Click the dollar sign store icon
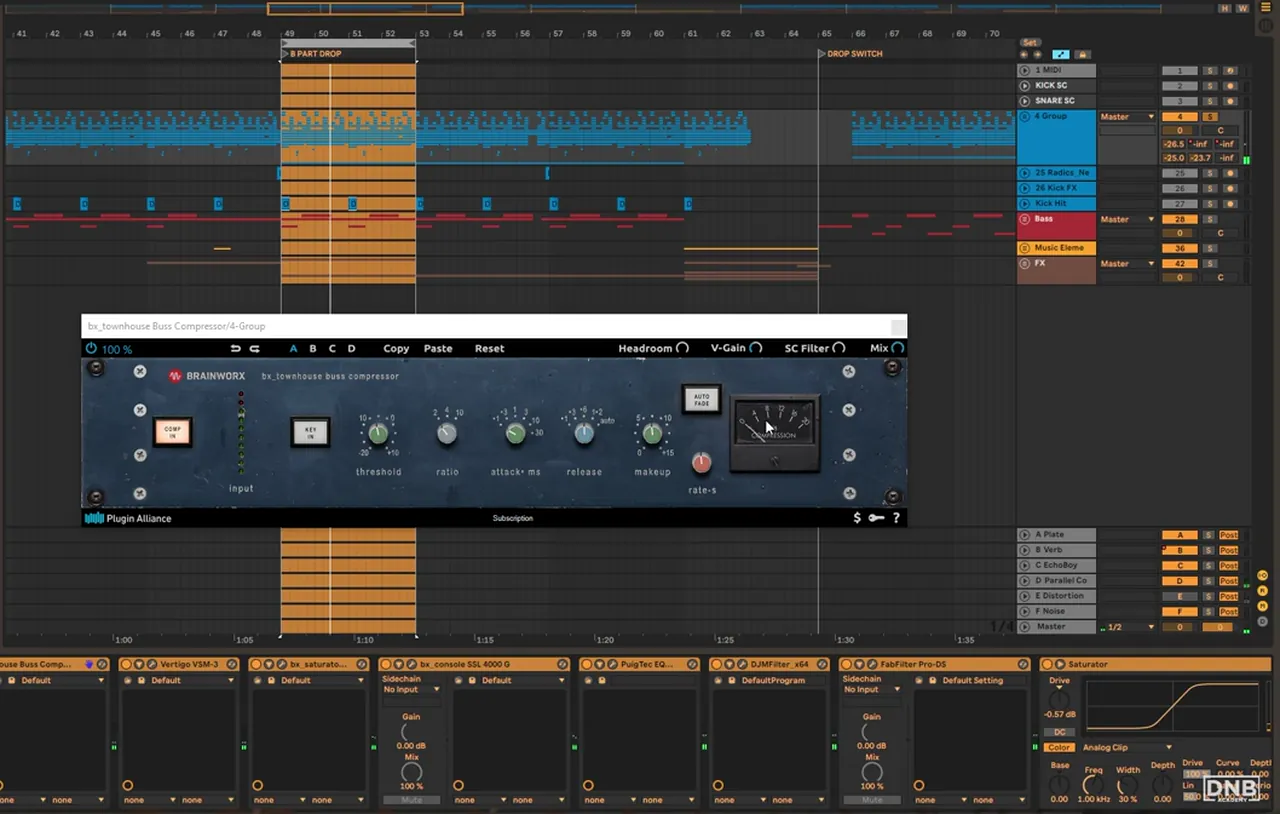Screen dimensions: 1280x814 coord(857,518)
